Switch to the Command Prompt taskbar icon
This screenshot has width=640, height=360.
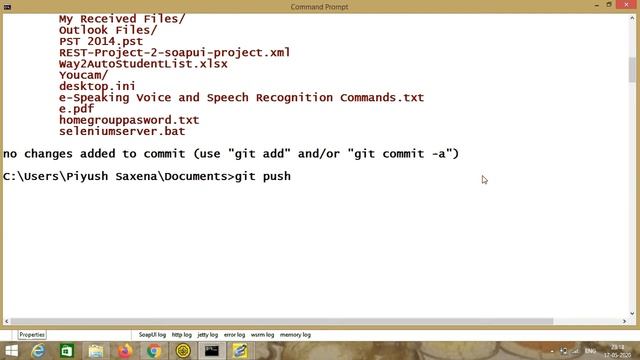pos(211,351)
